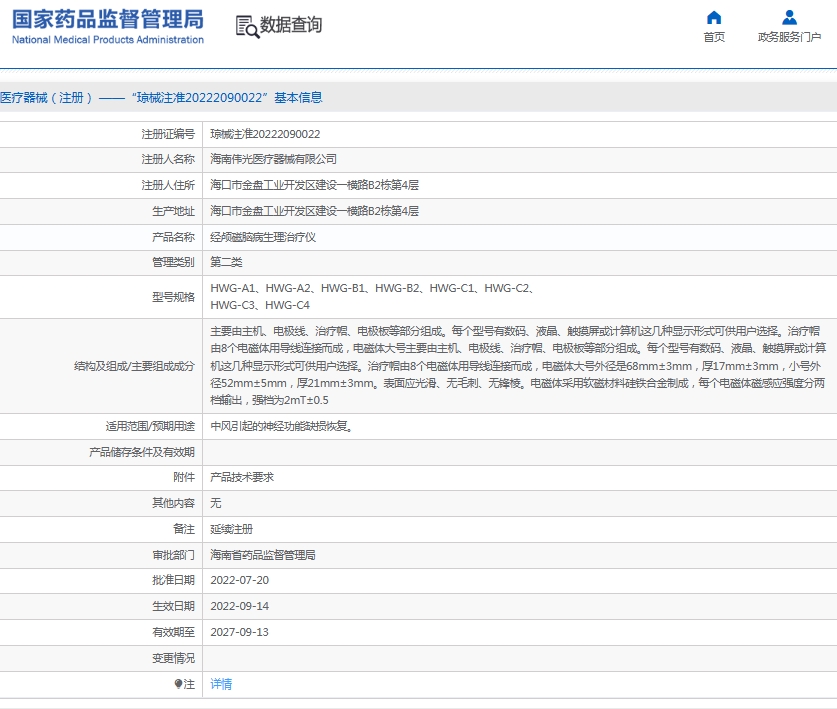Click the 生产地址 address value

[x=314, y=211]
